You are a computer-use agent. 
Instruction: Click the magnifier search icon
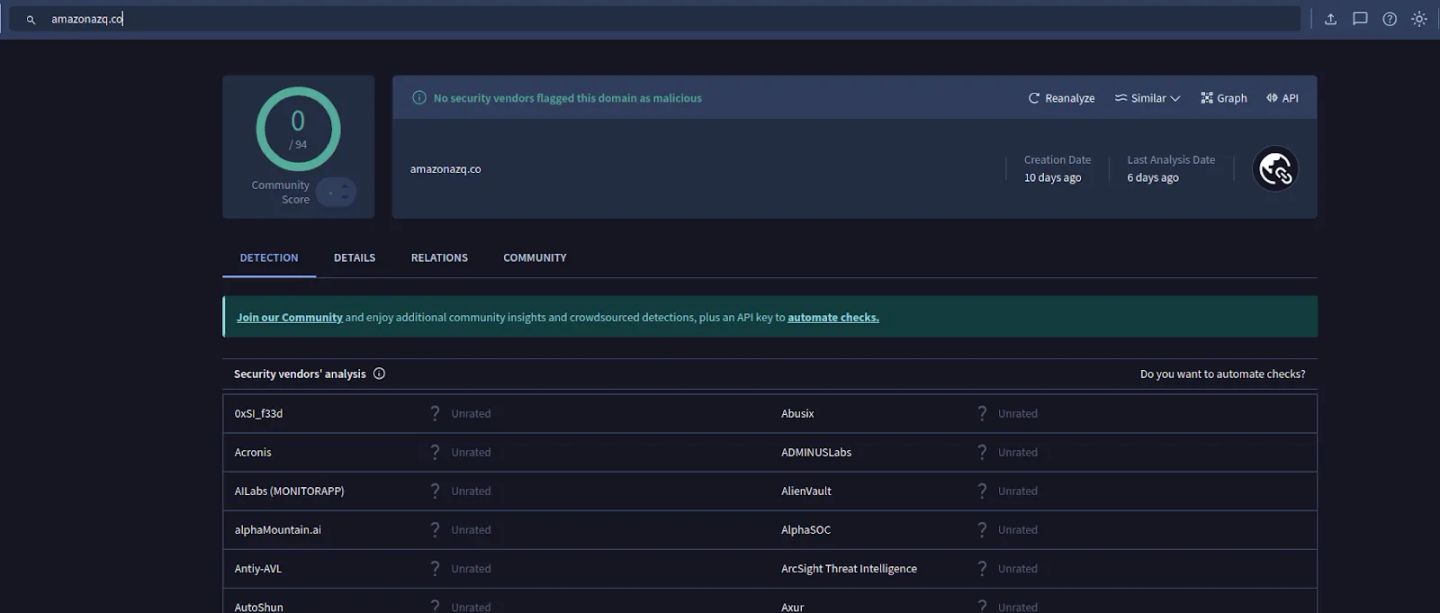[31, 19]
